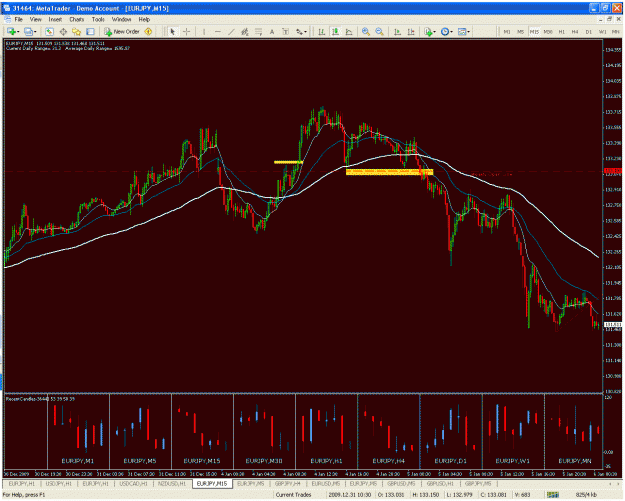
Task: Expand the Indicators dropdown arrow
Action: point(434,31)
